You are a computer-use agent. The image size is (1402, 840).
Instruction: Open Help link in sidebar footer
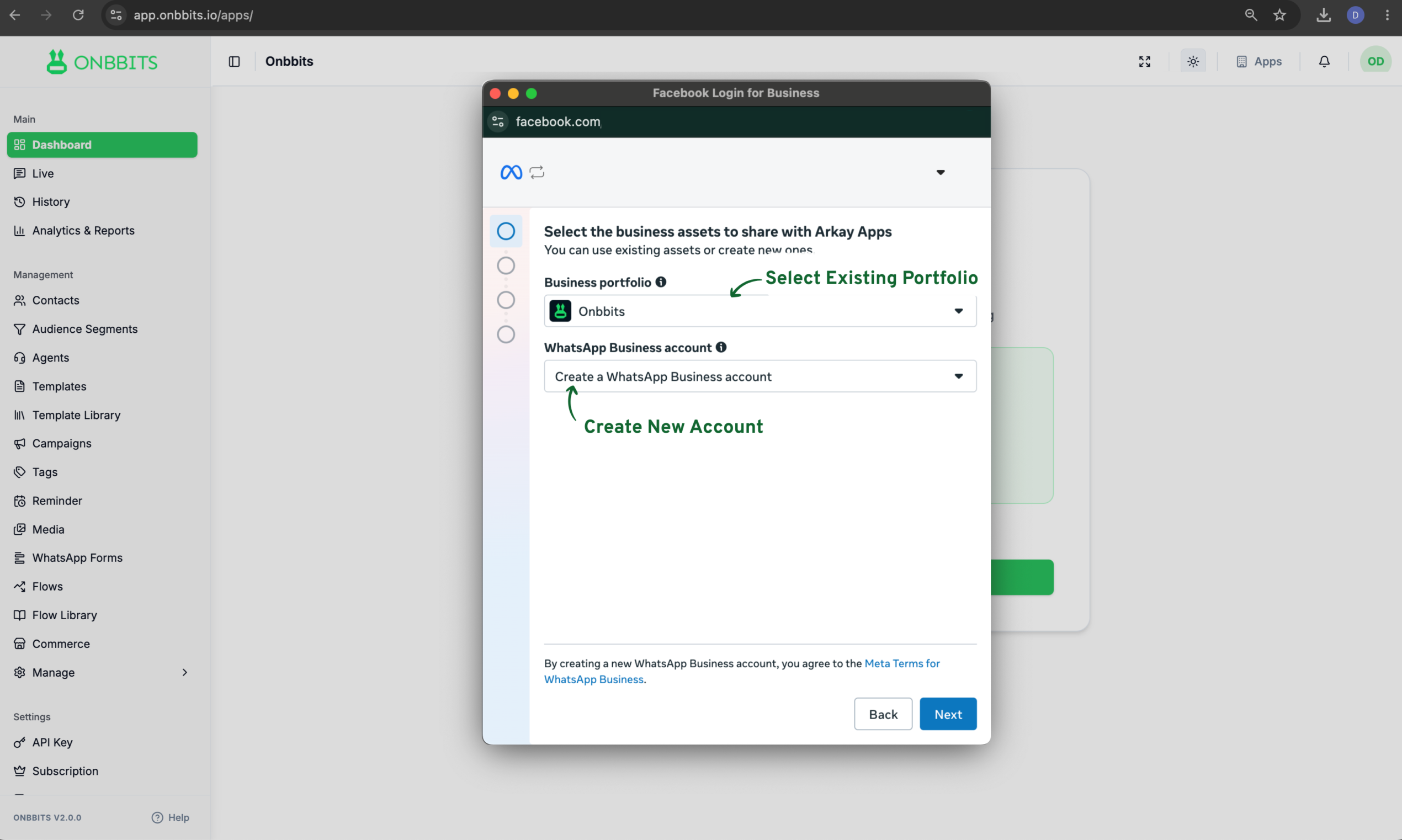171,817
